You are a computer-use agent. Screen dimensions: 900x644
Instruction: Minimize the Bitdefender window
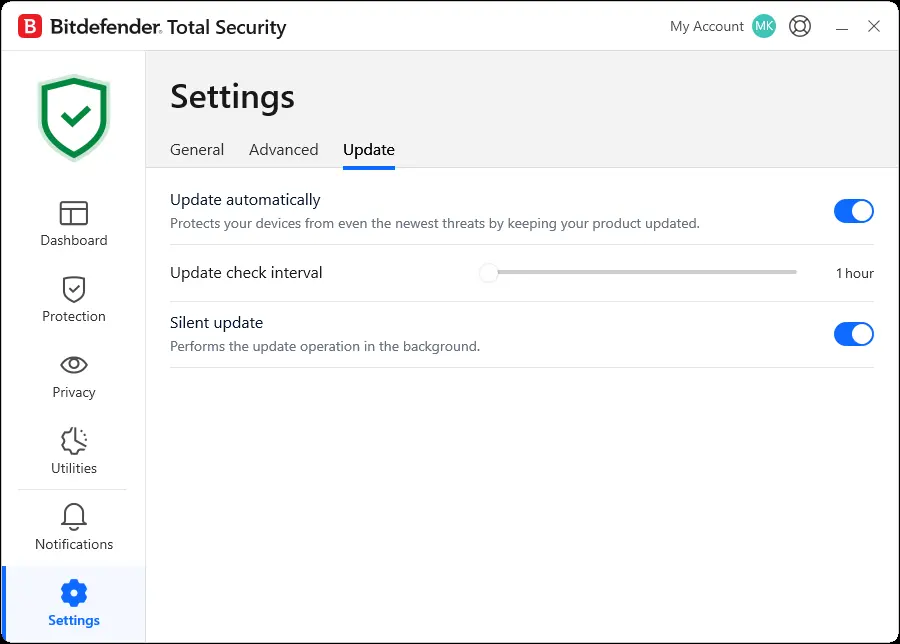coord(841,27)
